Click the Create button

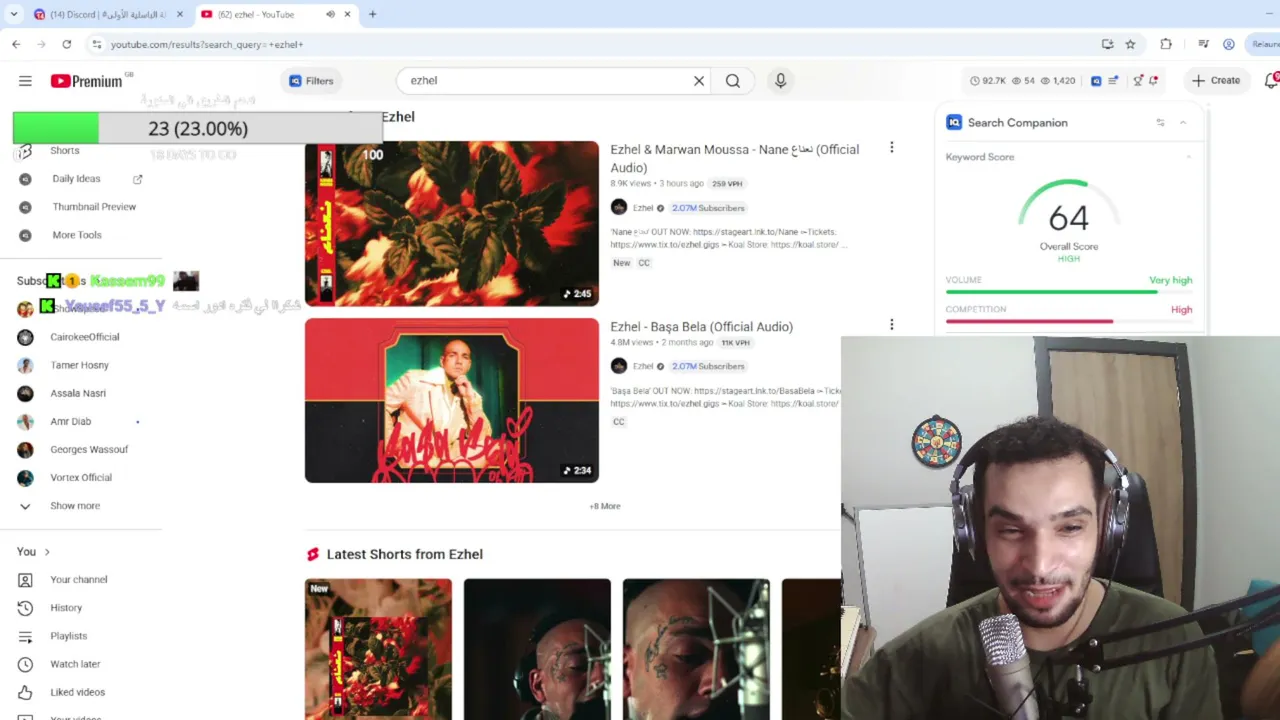click(x=1216, y=81)
